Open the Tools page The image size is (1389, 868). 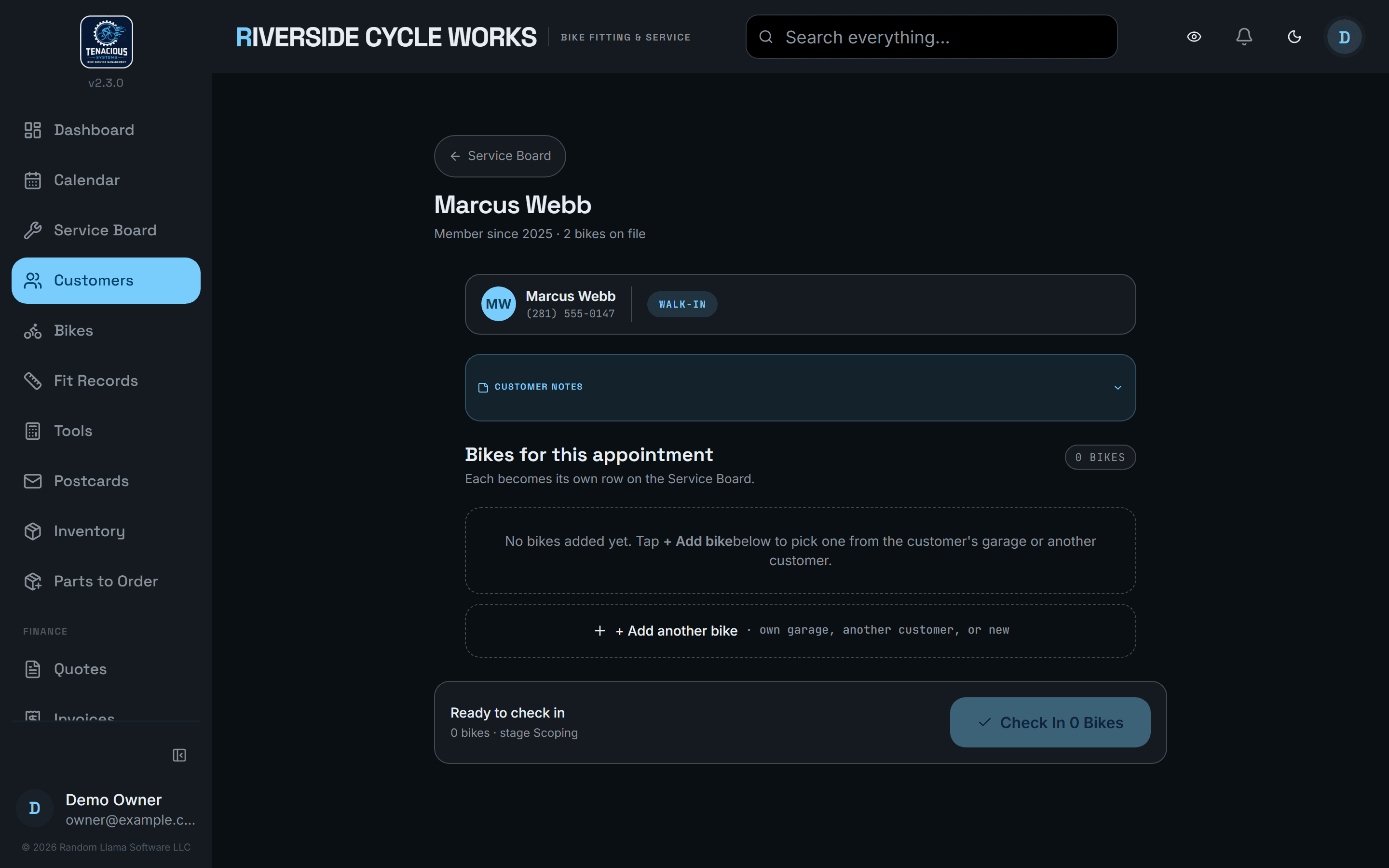[x=106, y=431]
